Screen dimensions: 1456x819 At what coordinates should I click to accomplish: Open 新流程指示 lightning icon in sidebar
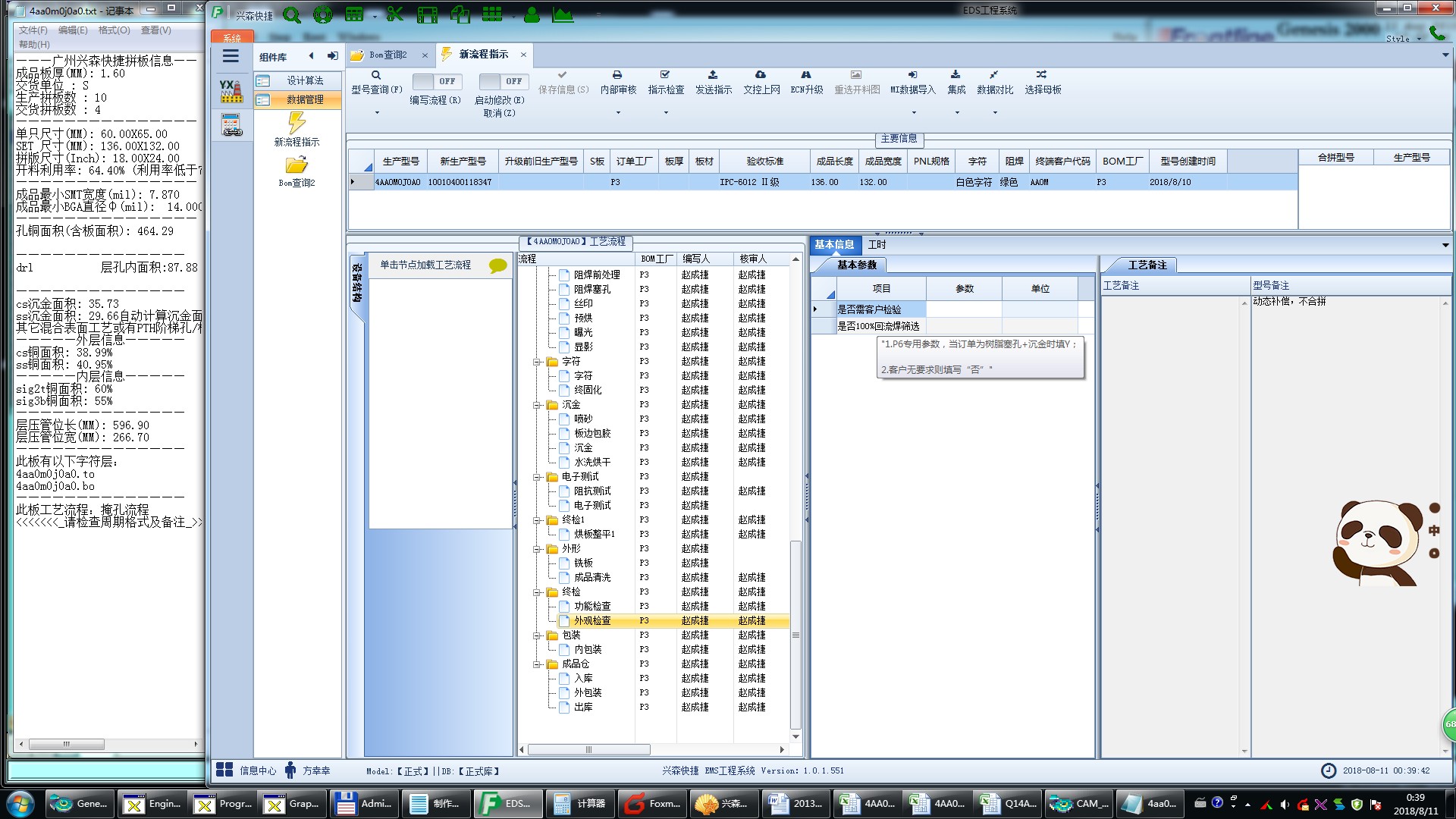point(297,123)
